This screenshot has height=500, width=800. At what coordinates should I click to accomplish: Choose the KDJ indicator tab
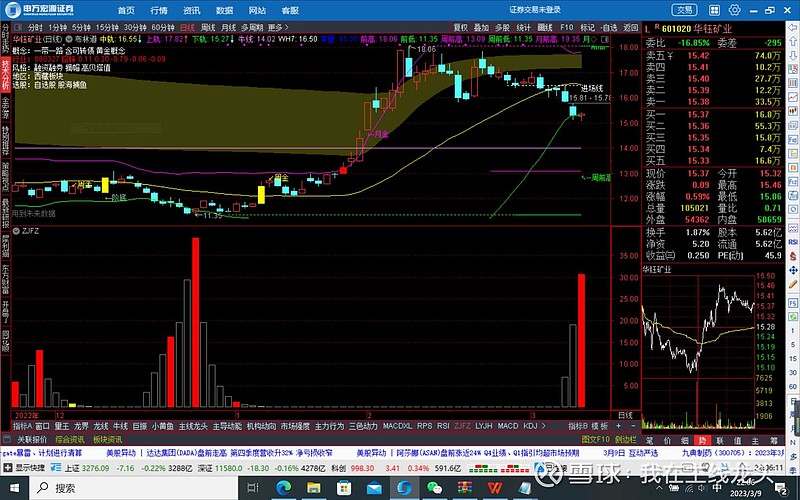(530, 426)
